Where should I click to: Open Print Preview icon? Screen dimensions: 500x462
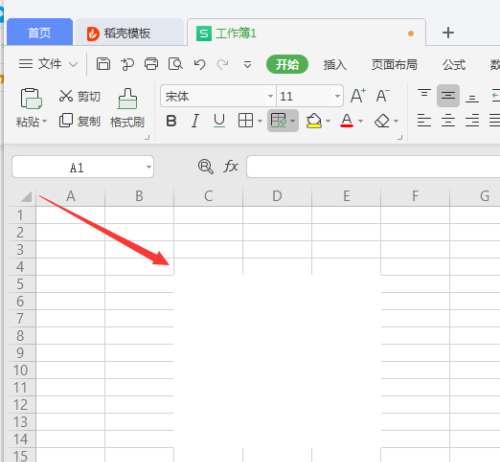(x=175, y=64)
